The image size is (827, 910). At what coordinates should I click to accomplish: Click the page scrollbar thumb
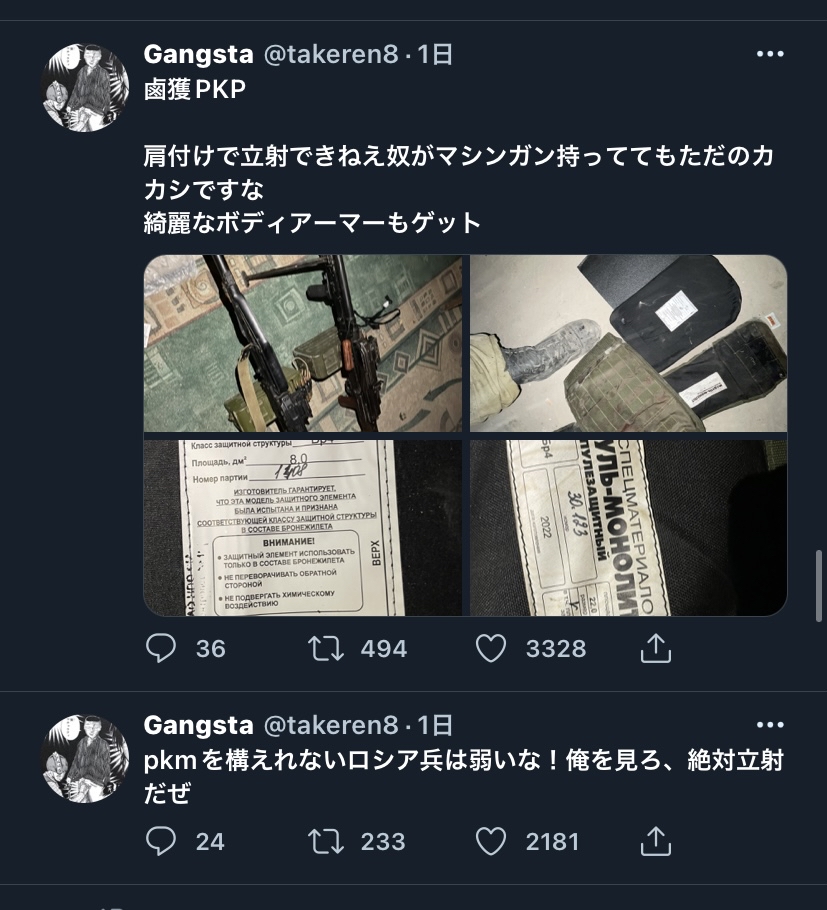818,586
